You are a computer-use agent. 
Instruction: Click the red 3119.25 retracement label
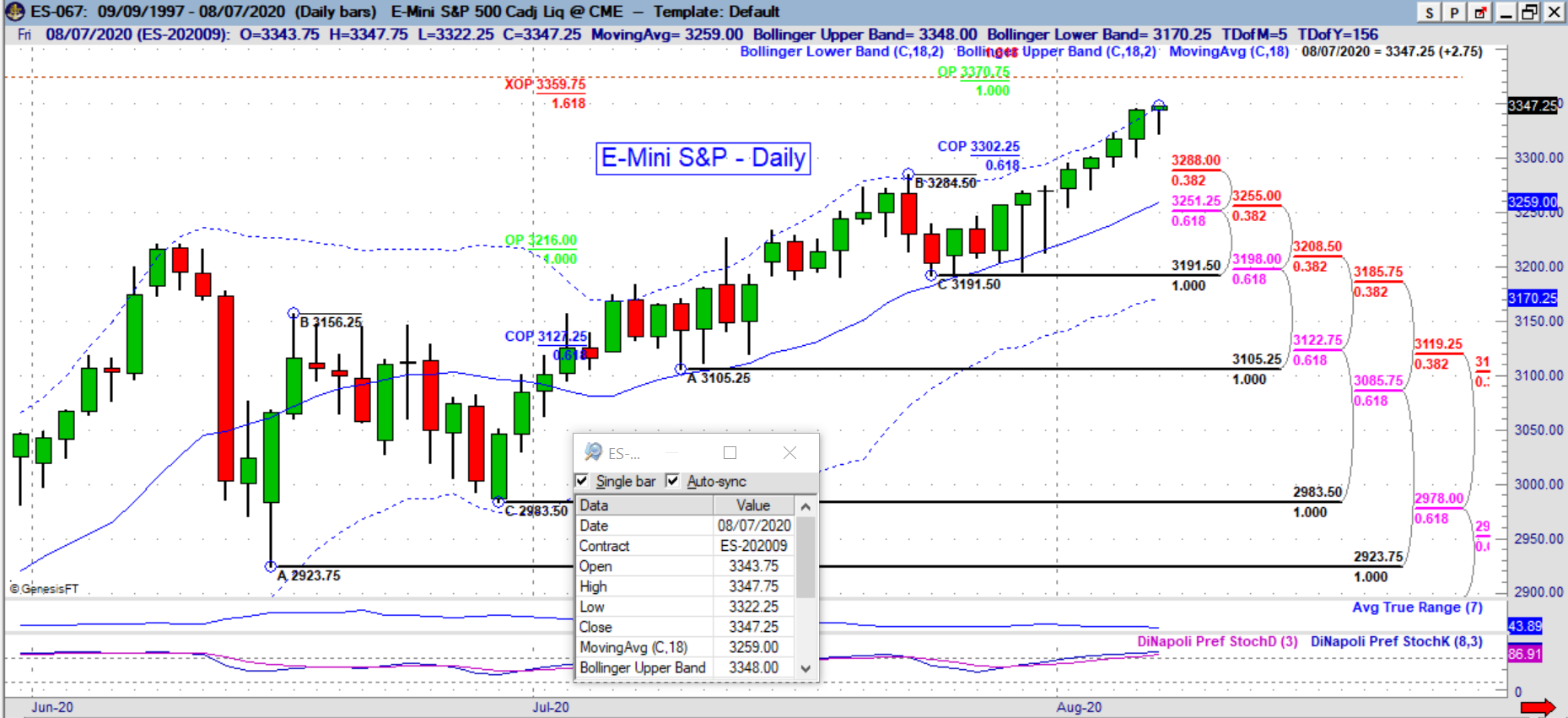click(x=1439, y=344)
